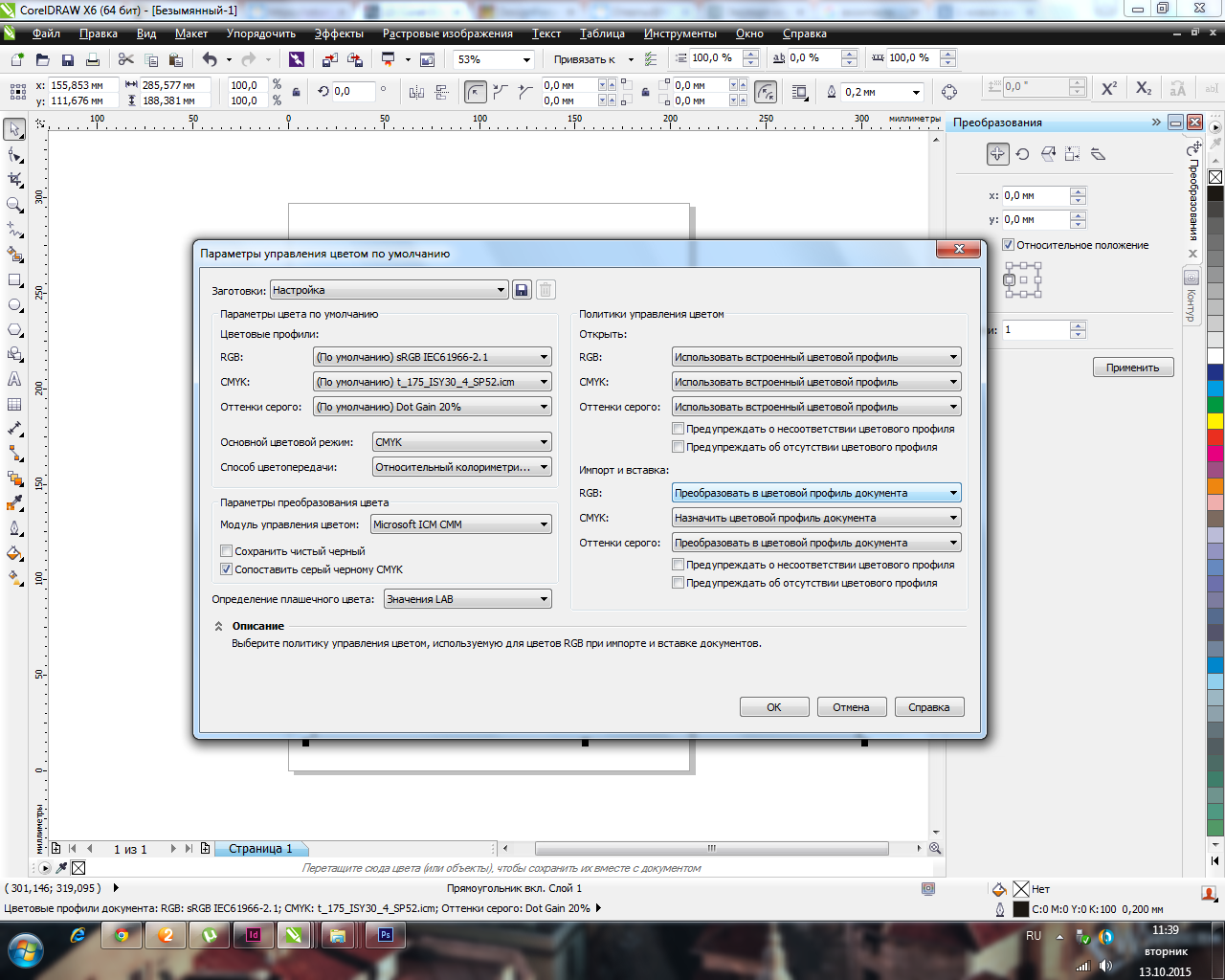Viewport: 1225px width, 980px height.
Task: Open the Инструменты menu
Action: [x=679, y=33]
